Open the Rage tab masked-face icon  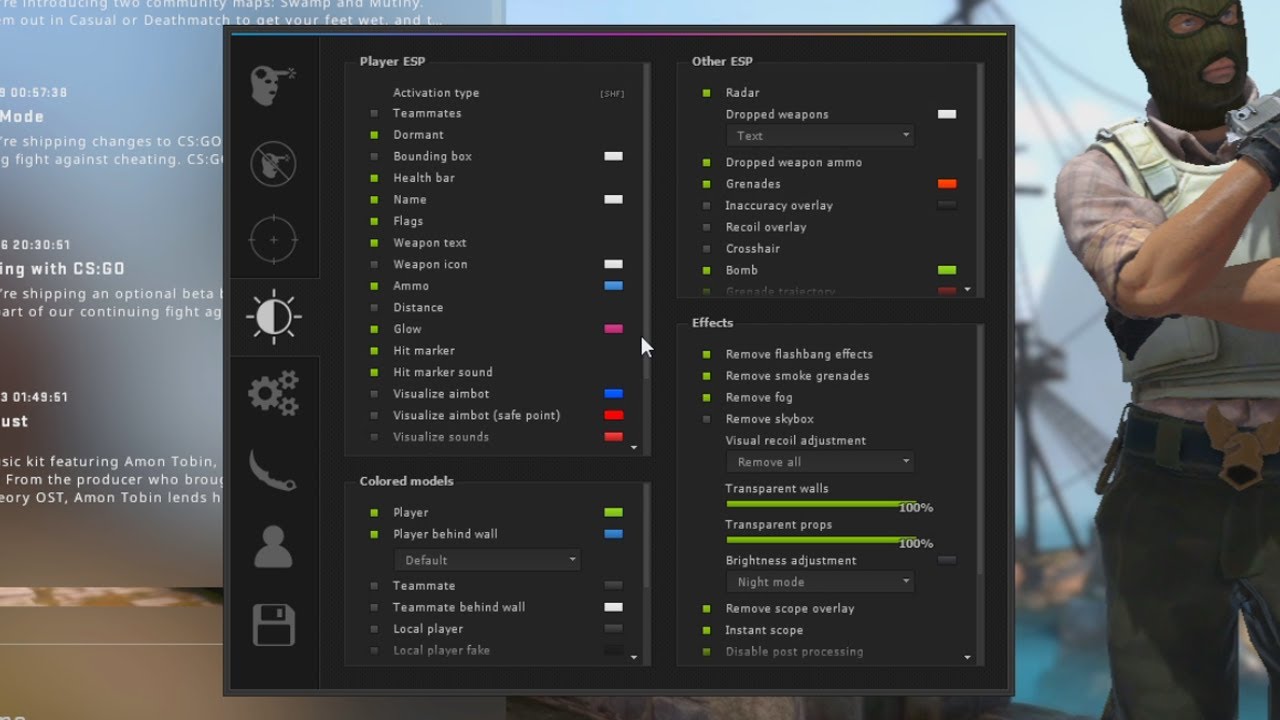[x=273, y=86]
